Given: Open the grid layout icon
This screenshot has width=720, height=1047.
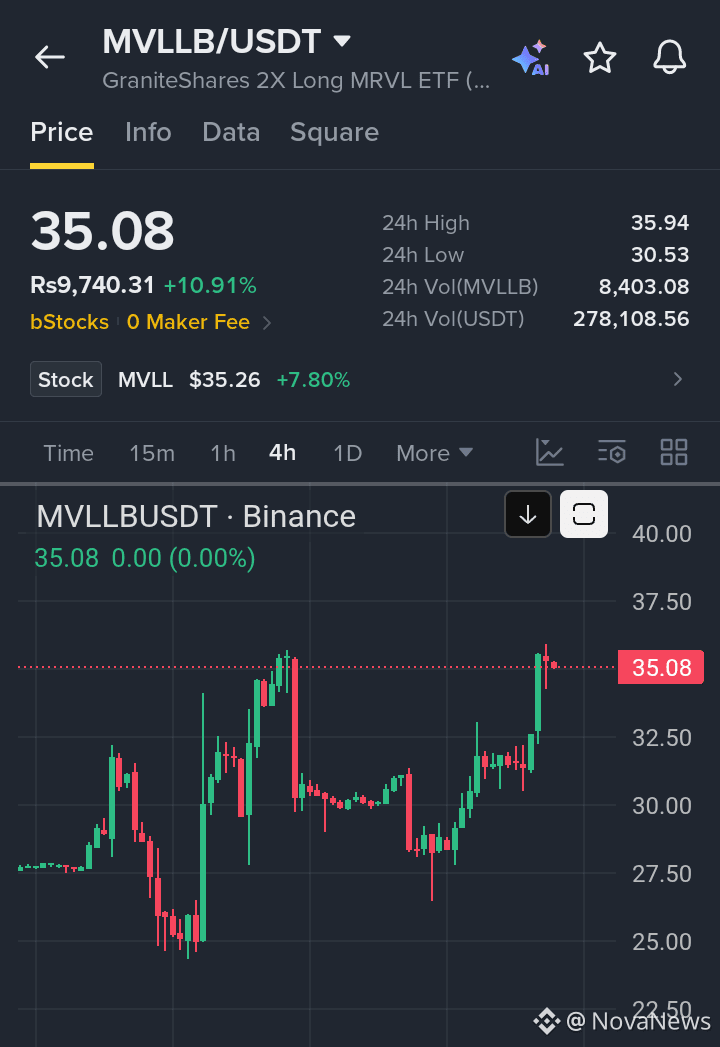Looking at the screenshot, I should [x=673, y=452].
